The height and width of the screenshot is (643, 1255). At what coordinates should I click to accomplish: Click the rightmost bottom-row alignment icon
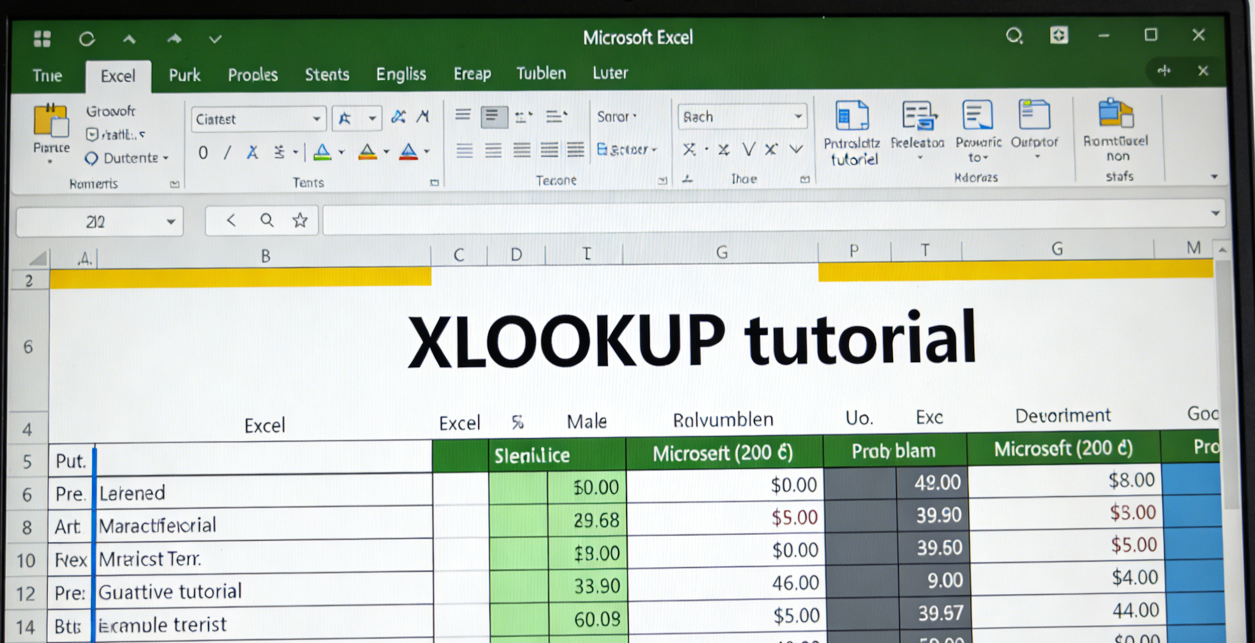tap(576, 151)
